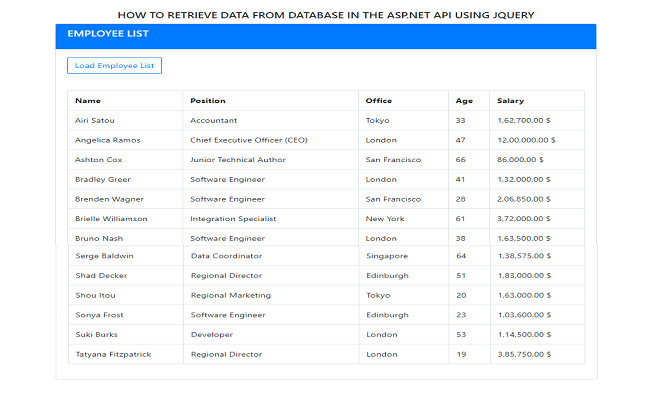Click the Name column header
The width and height of the screenshot is (650, 400).
[x=88, y=101]
